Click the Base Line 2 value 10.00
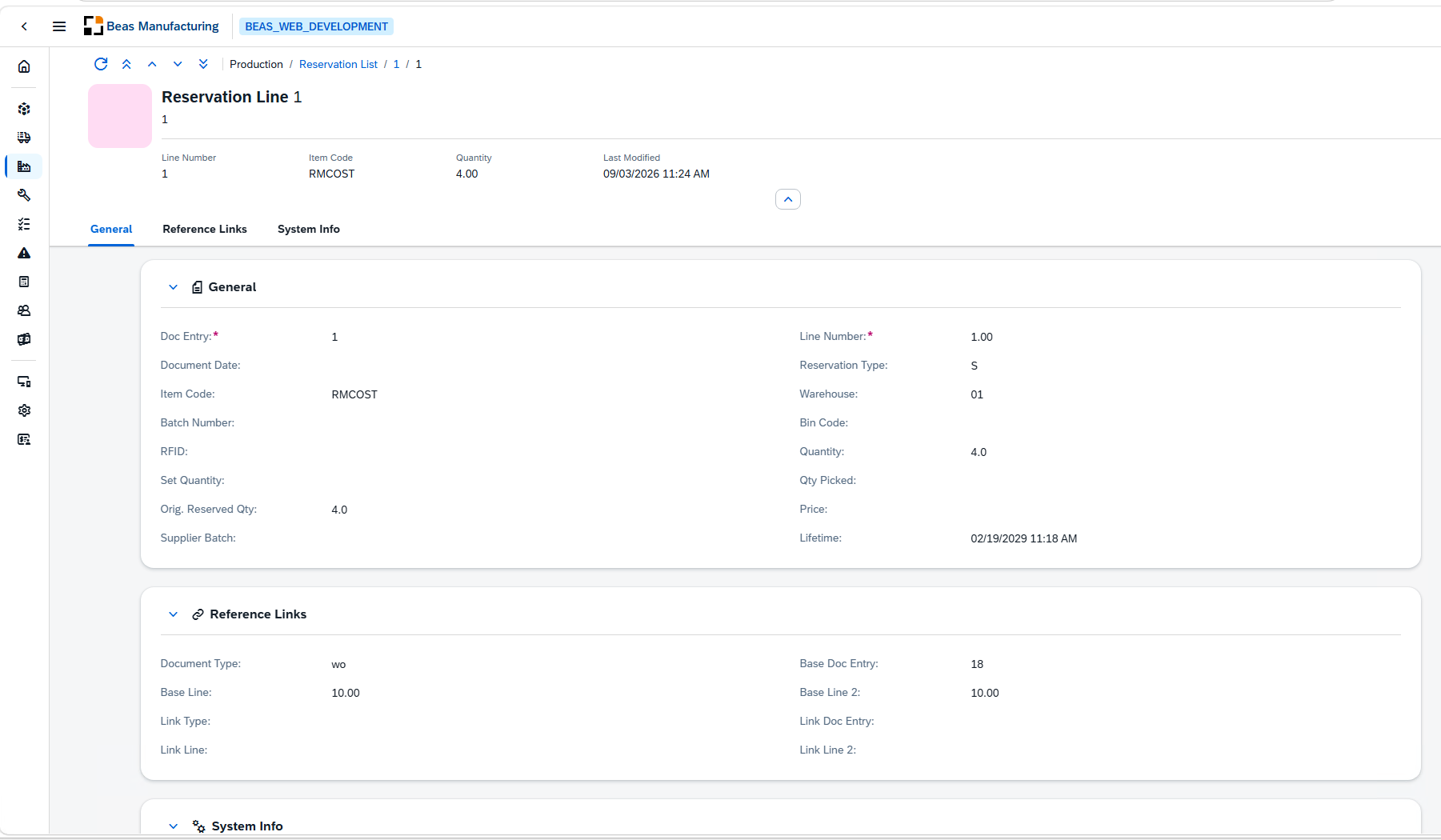This screenshot has height=840, width=1441. pos(985,693)
